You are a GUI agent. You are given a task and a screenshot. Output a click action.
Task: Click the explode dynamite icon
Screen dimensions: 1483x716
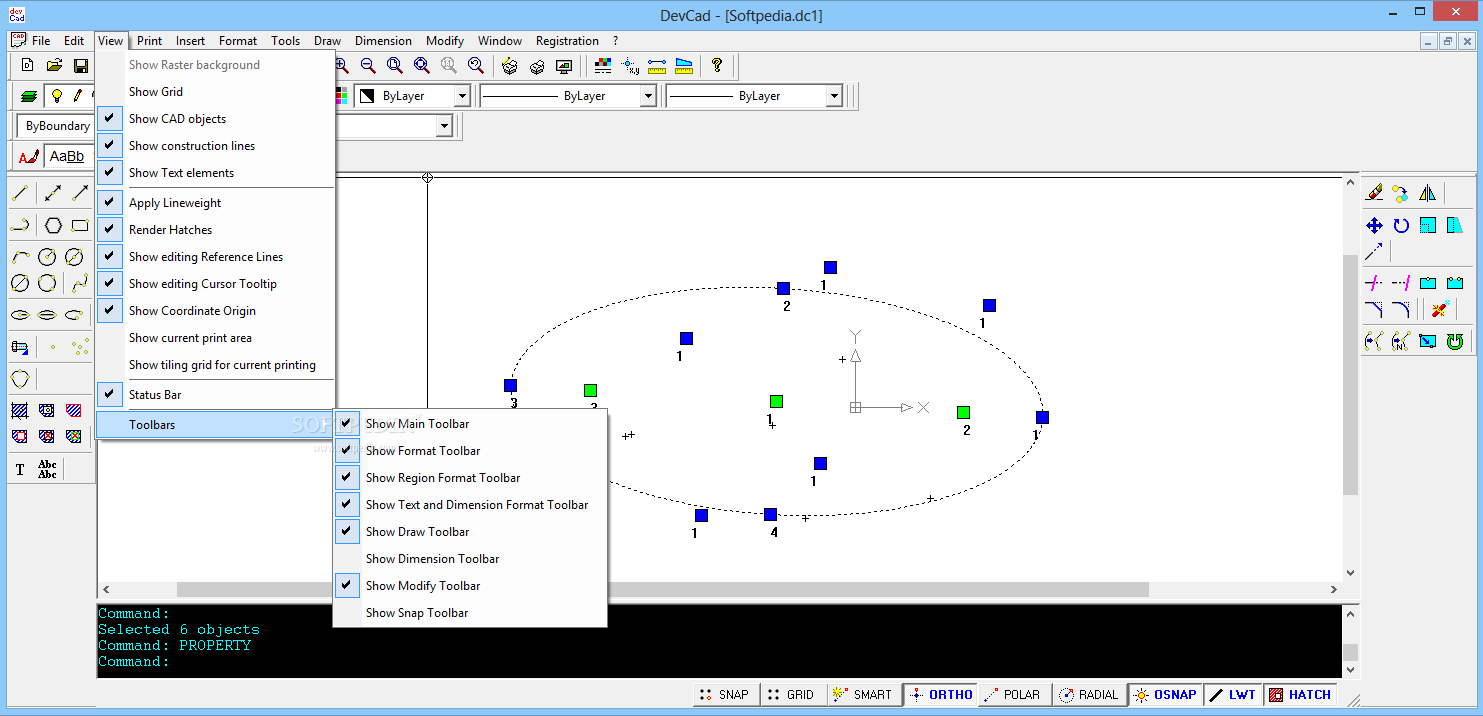(1439, 310)
